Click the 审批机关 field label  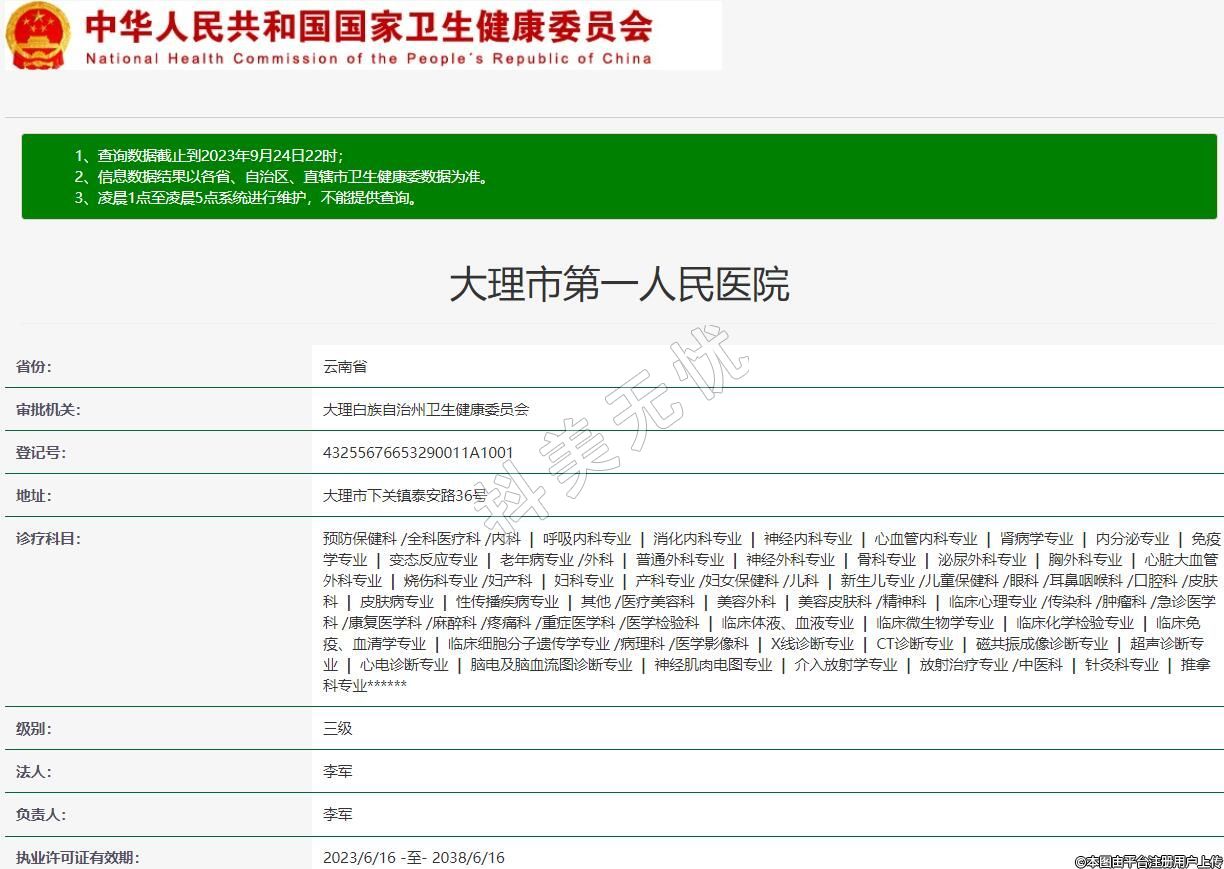click(x=48, y=410)
